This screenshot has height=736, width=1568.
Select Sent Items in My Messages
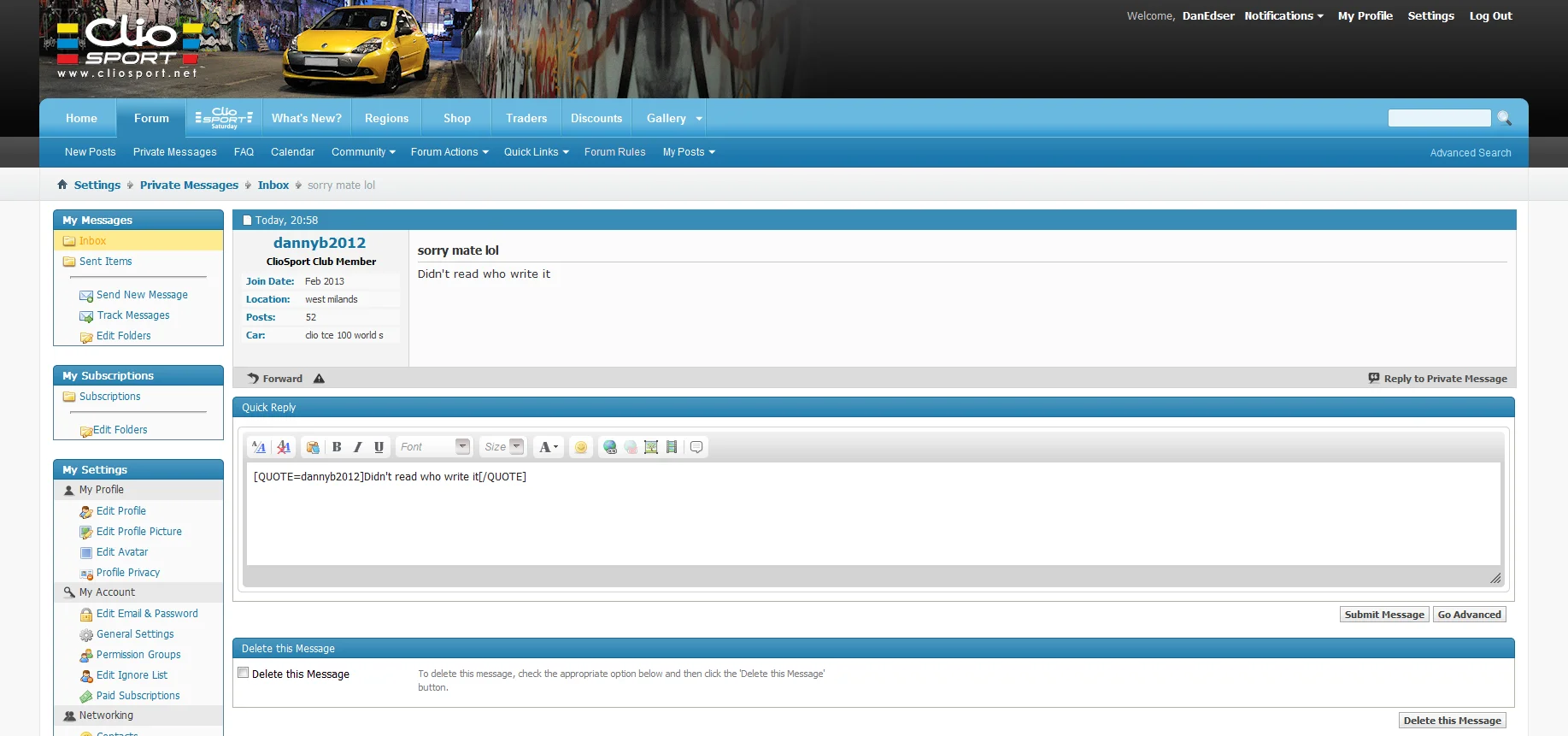tap(106, 262)
